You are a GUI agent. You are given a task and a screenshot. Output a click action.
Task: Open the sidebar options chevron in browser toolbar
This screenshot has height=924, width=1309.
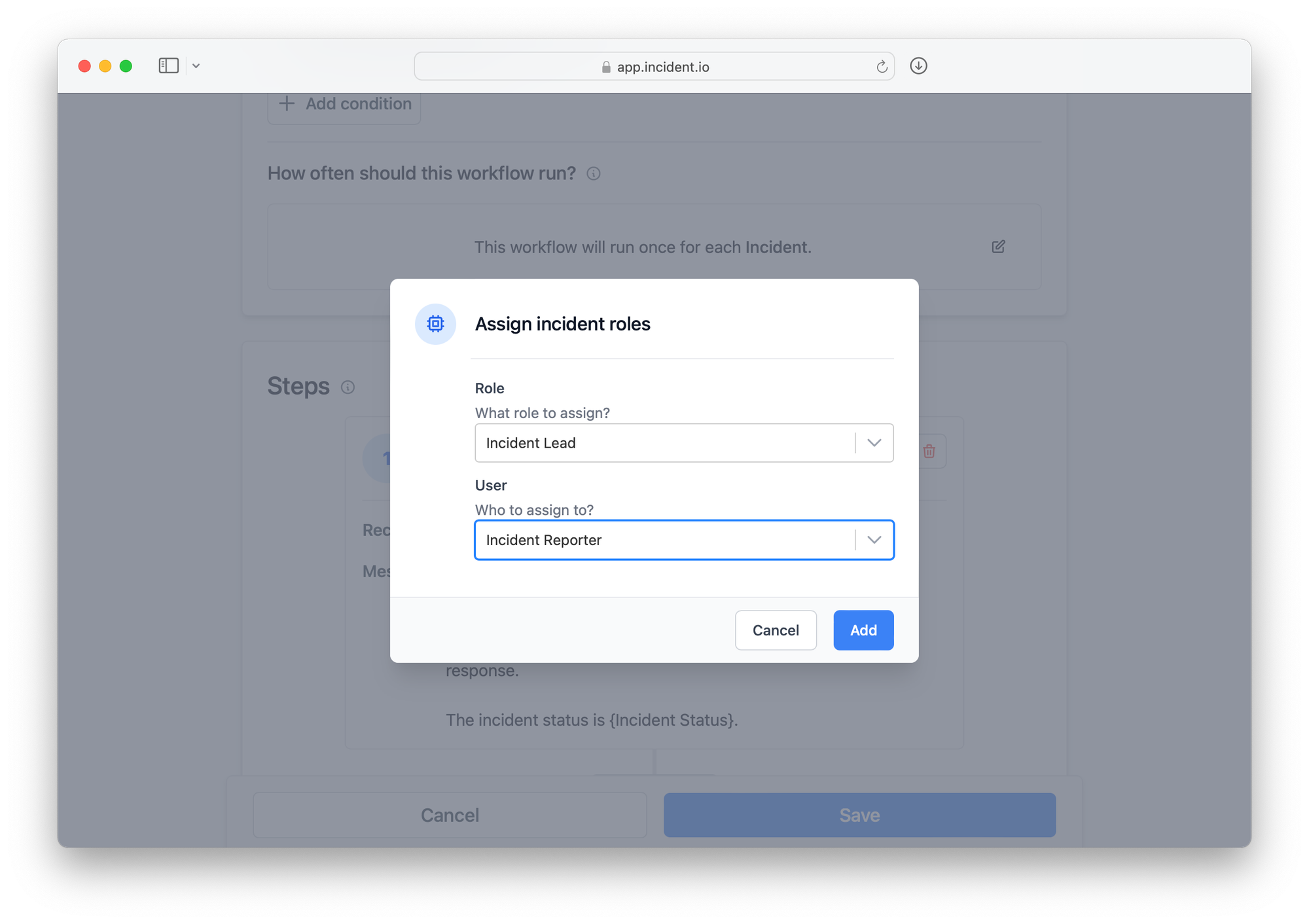tap(196, 66)
